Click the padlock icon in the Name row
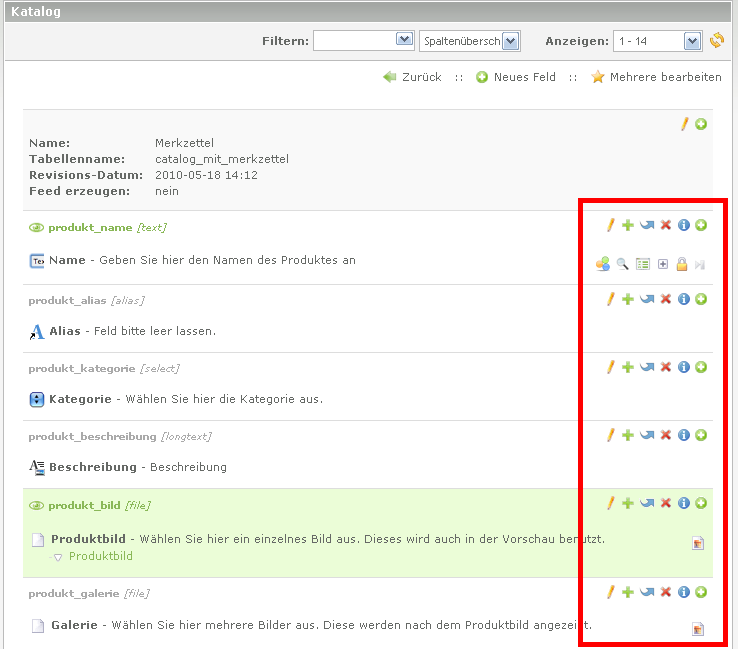This screenshot has width=738, height=649. pyautogui.click(x=681, y=264)
